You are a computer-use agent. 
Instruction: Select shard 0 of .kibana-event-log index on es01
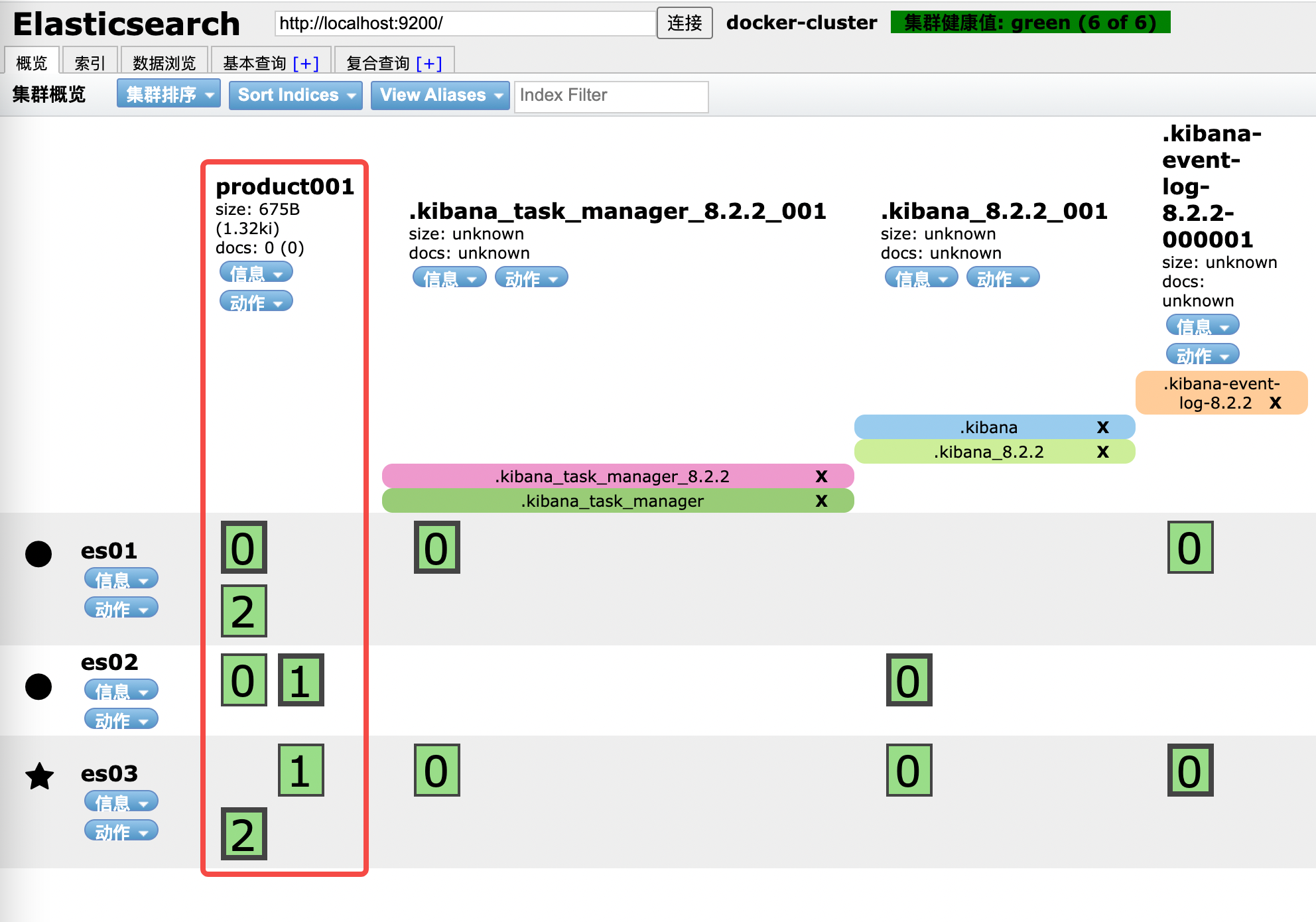[x=1191, y=547]
